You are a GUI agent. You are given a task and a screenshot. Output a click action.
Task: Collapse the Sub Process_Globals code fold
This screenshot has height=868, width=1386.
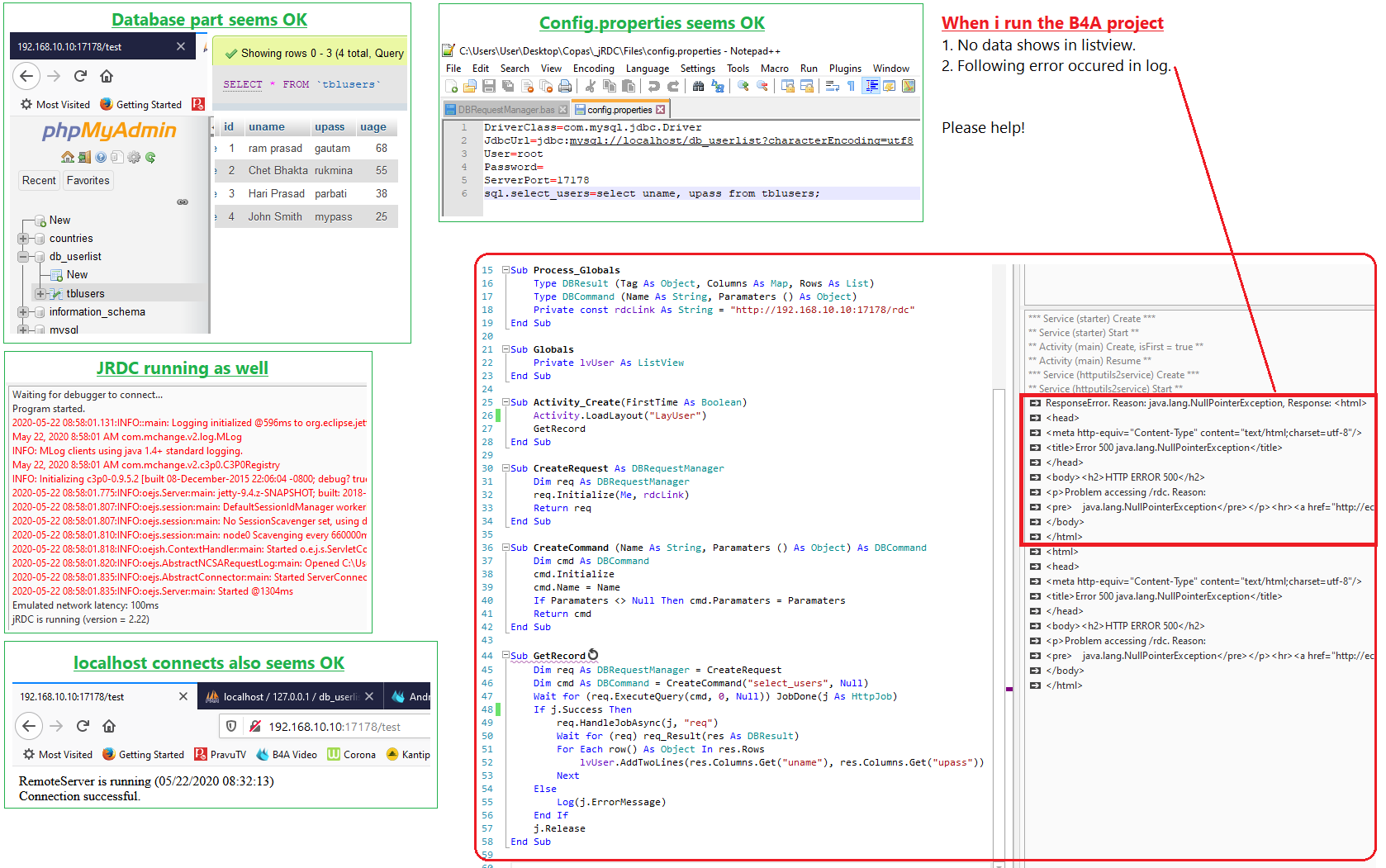506,270
